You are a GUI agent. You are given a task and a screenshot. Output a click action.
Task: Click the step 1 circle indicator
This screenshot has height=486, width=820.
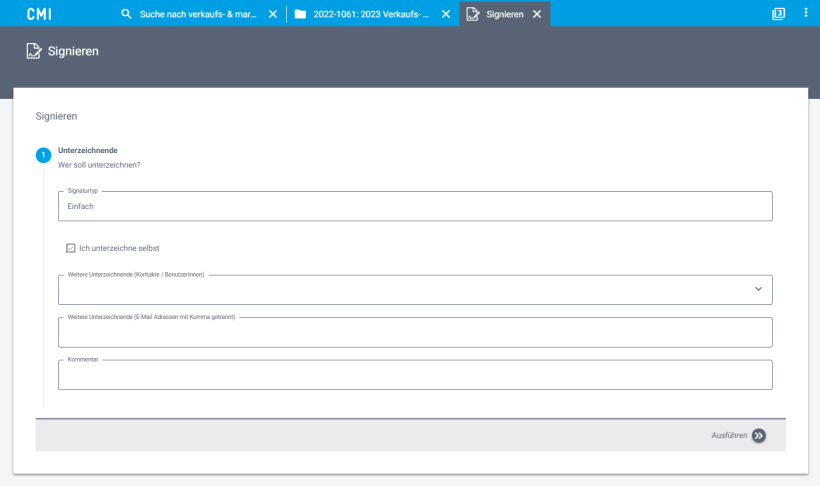pyautogui.click(x=43, y=155)
